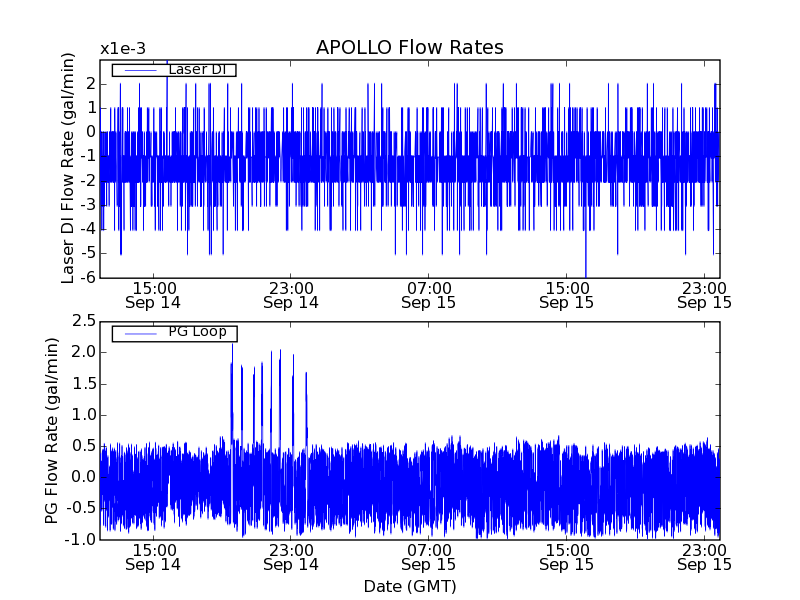The image size is (800, 600).
Task: Select the PG Loop legend entry
Action: pos(197,332)
